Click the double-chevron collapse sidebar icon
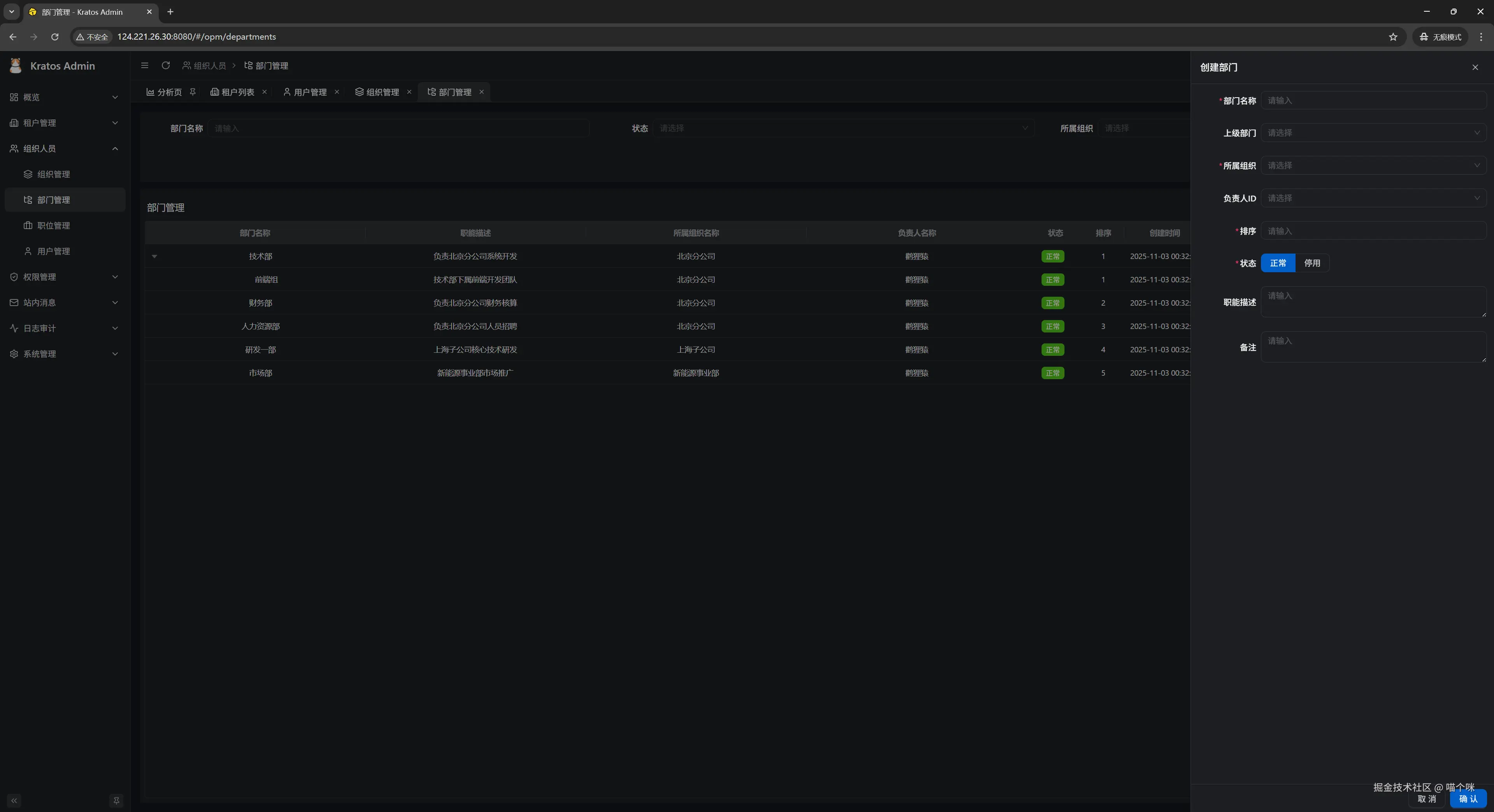 point(14,800)
